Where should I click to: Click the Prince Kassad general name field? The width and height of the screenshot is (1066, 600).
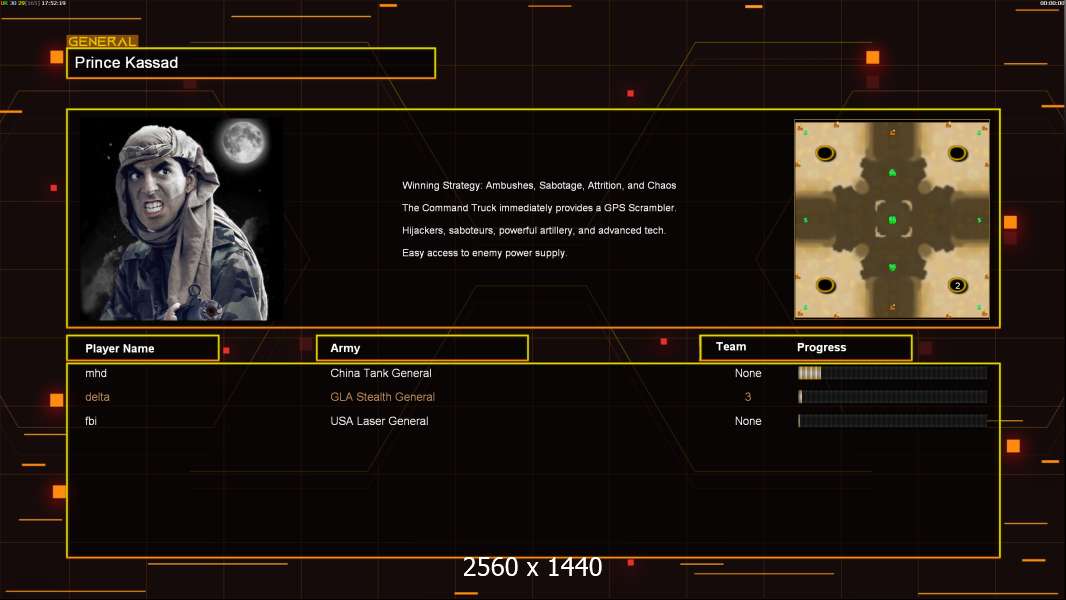point(251,63)
